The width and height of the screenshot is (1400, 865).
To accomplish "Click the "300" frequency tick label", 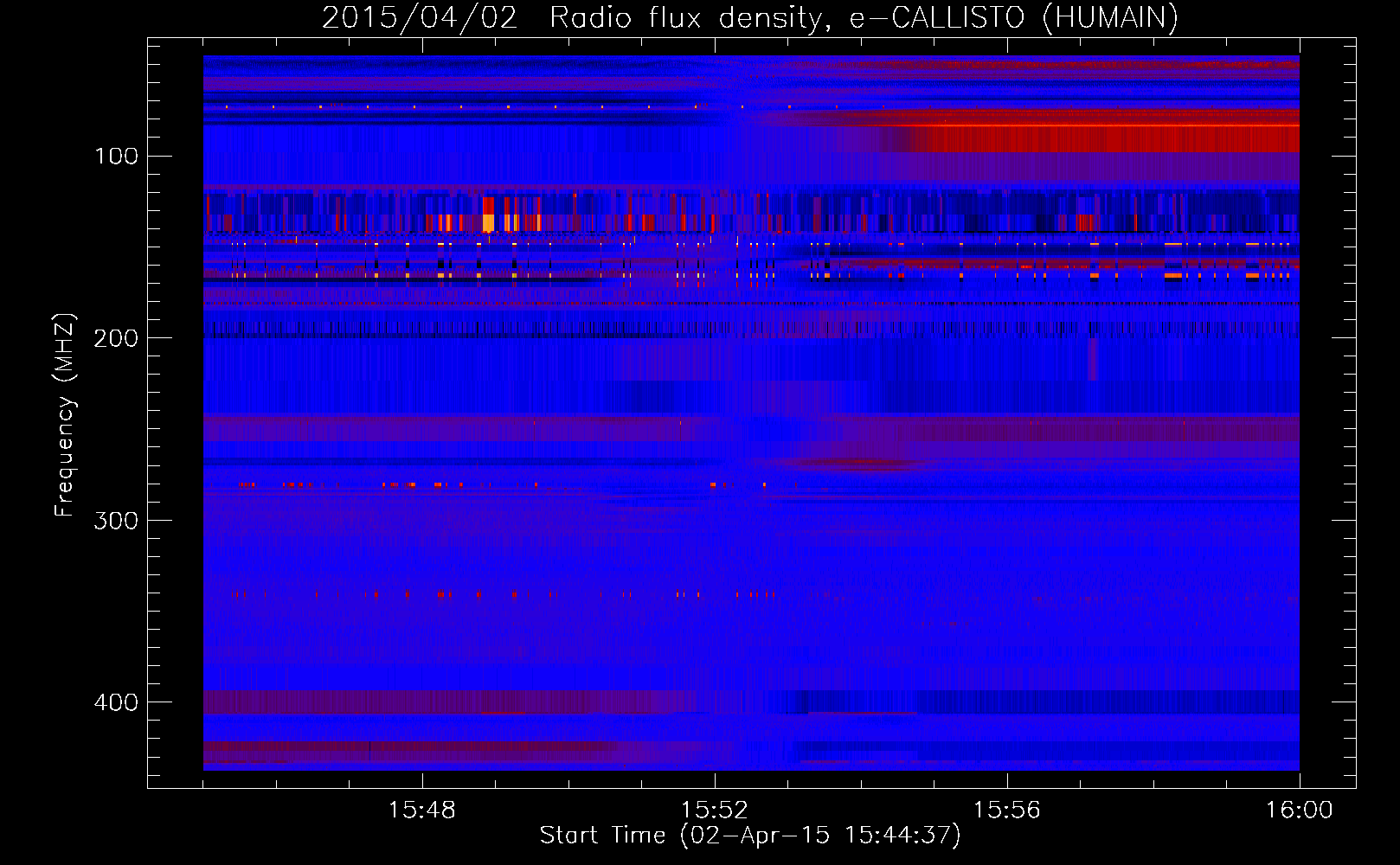I will pyautogui.click(x=116, y=521).
